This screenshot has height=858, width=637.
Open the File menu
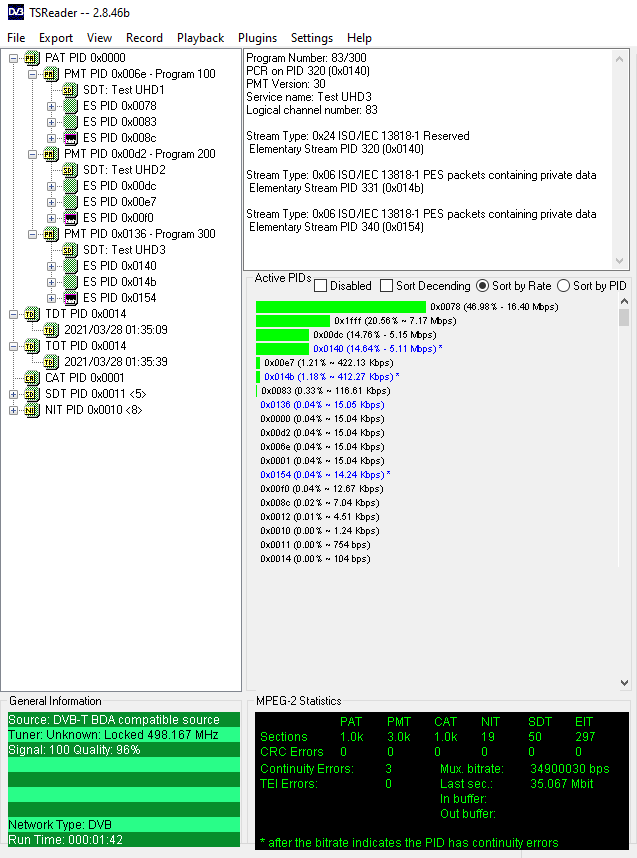pyautogui.click(x=16, y=38)
